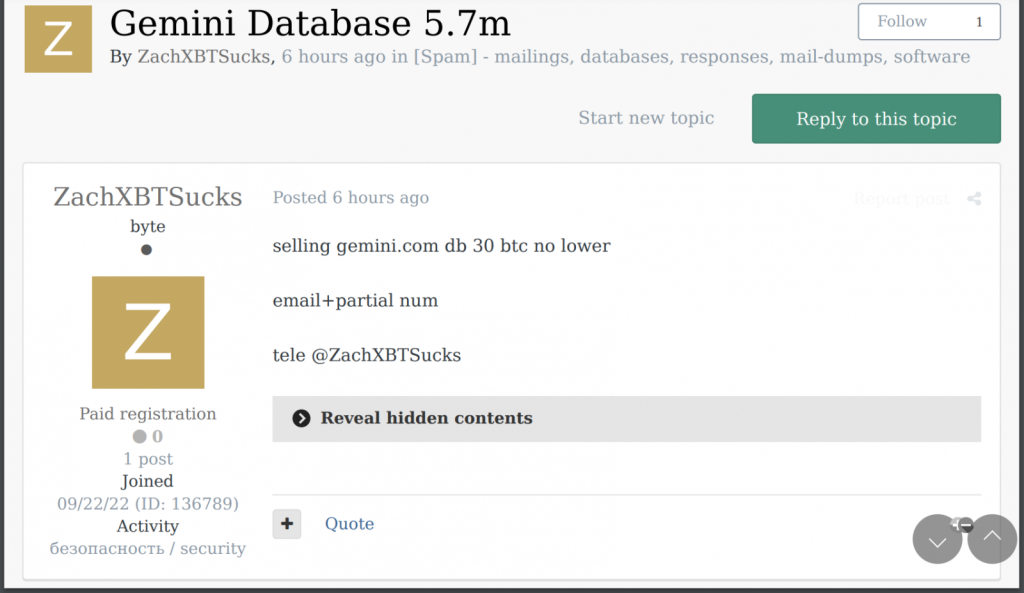Click the 'безопасность / security' activity link
Image resolution: width=1024 pixels, height=593 pixels.
click(x=147, y=548)
